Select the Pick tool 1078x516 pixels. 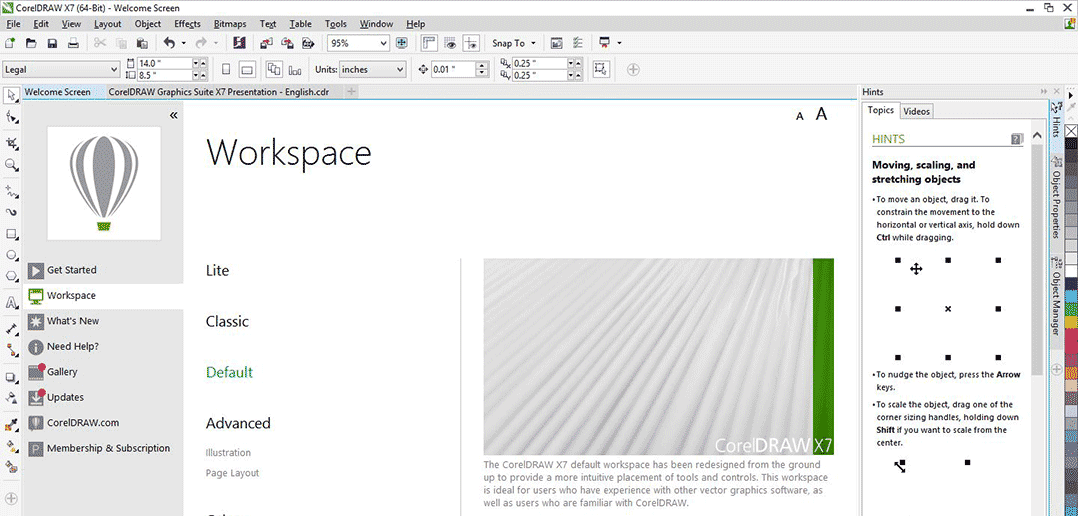(12, 94)
